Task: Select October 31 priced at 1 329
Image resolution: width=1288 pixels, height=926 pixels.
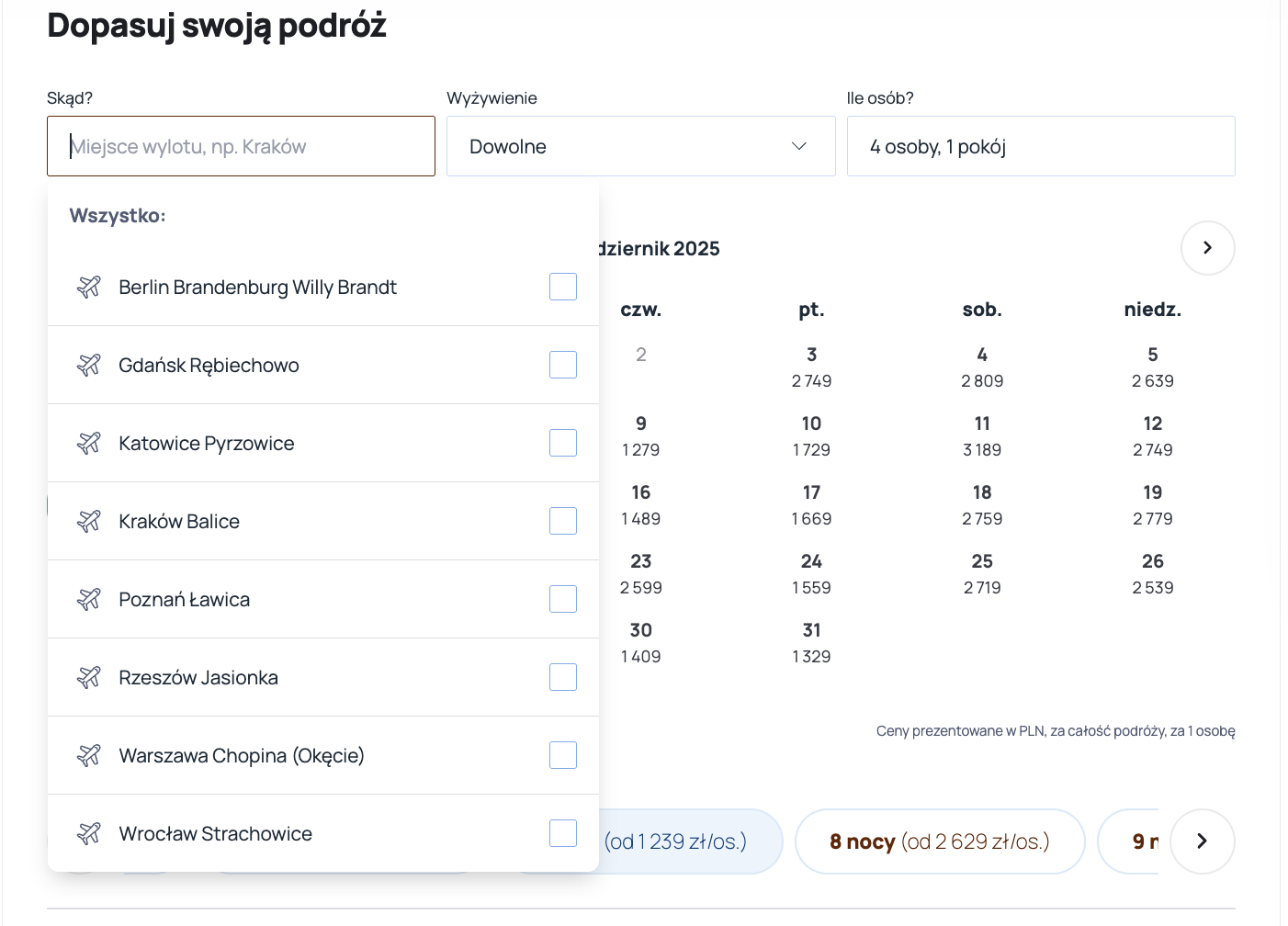Action: point(811,642)
